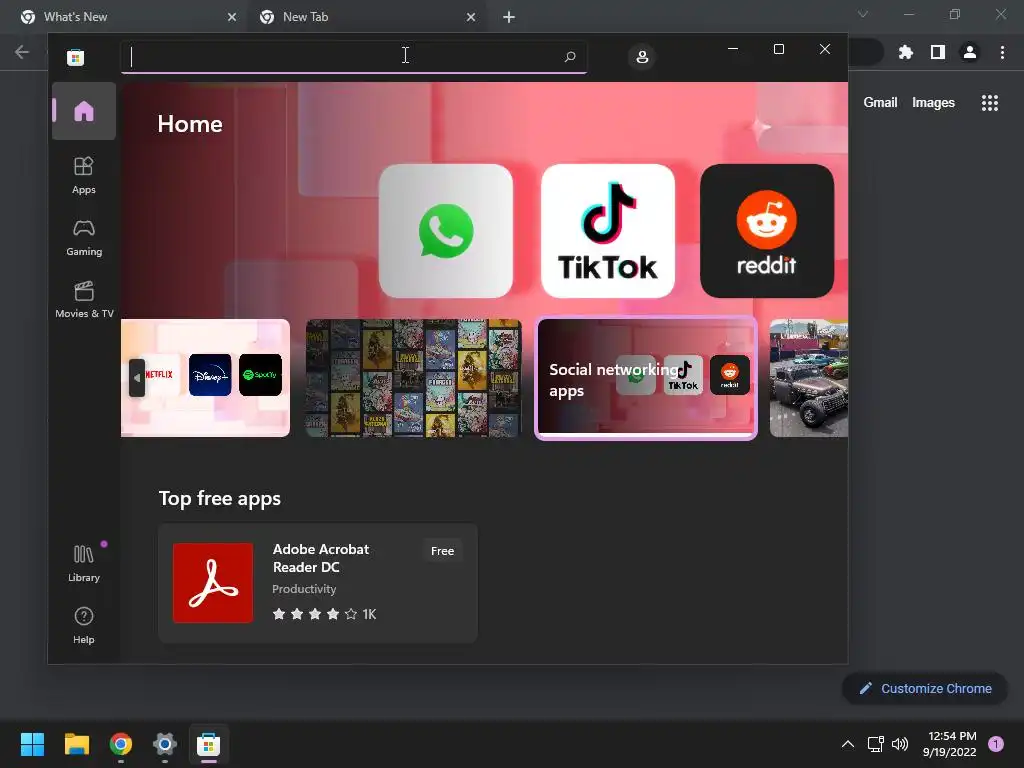
Task: Open the Gaming section in sidebar
Action: (84, 237)
